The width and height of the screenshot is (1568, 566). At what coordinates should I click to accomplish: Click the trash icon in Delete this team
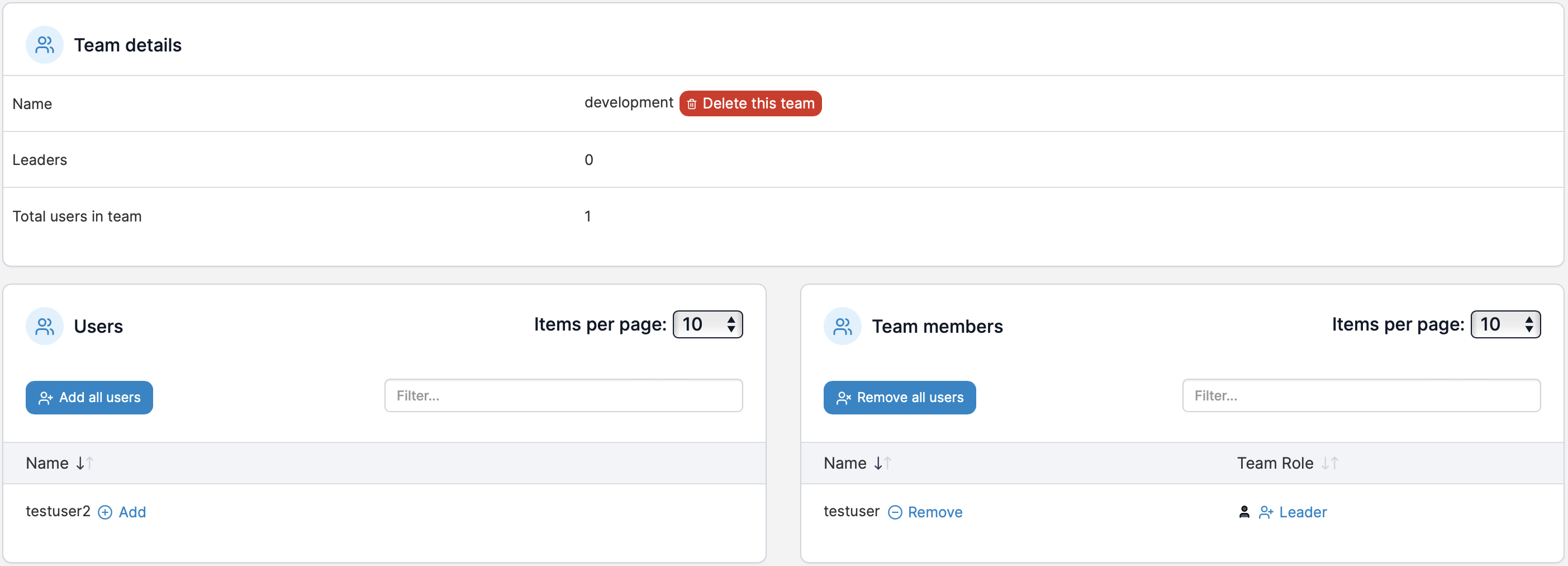tap(691, 104)
